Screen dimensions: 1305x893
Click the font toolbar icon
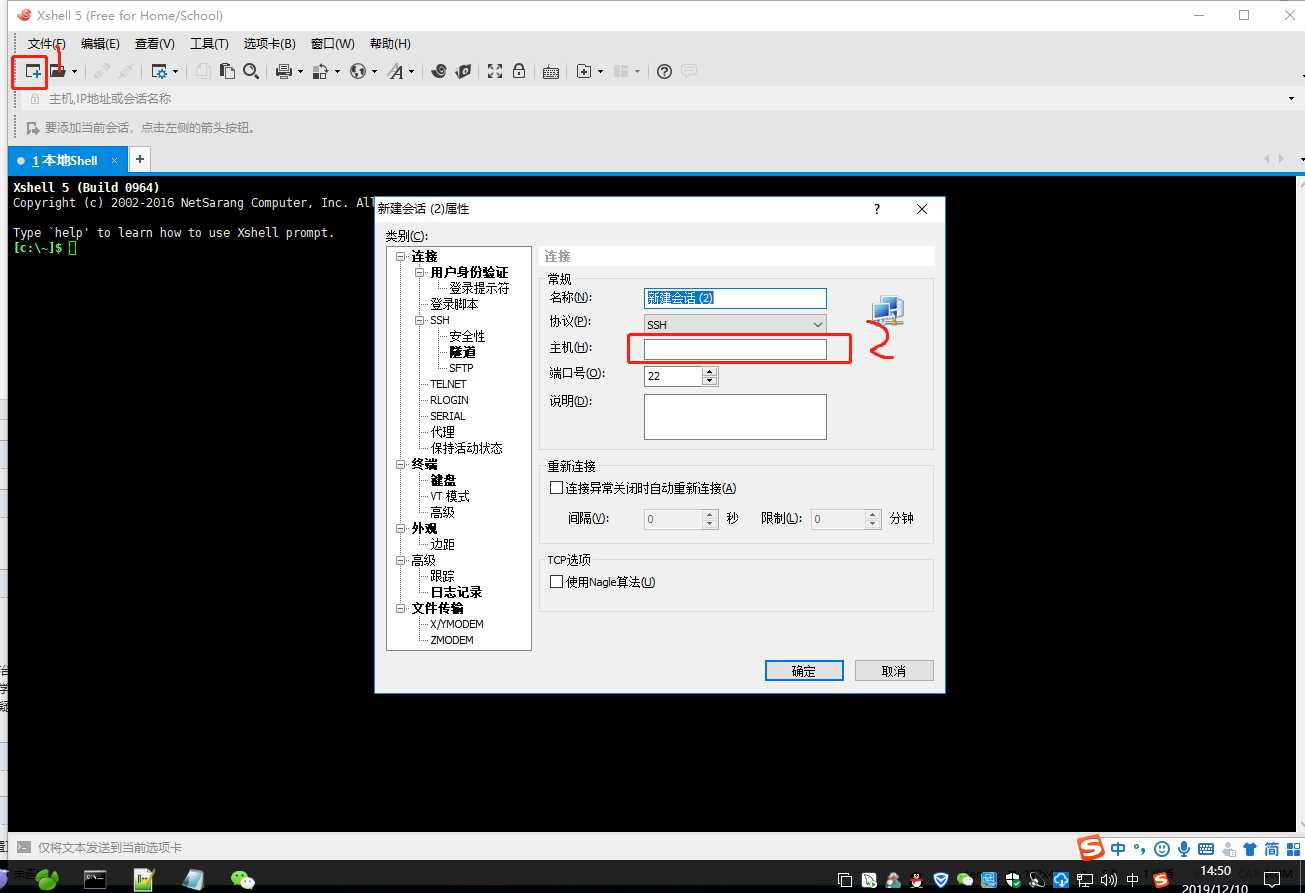(396, 71)
